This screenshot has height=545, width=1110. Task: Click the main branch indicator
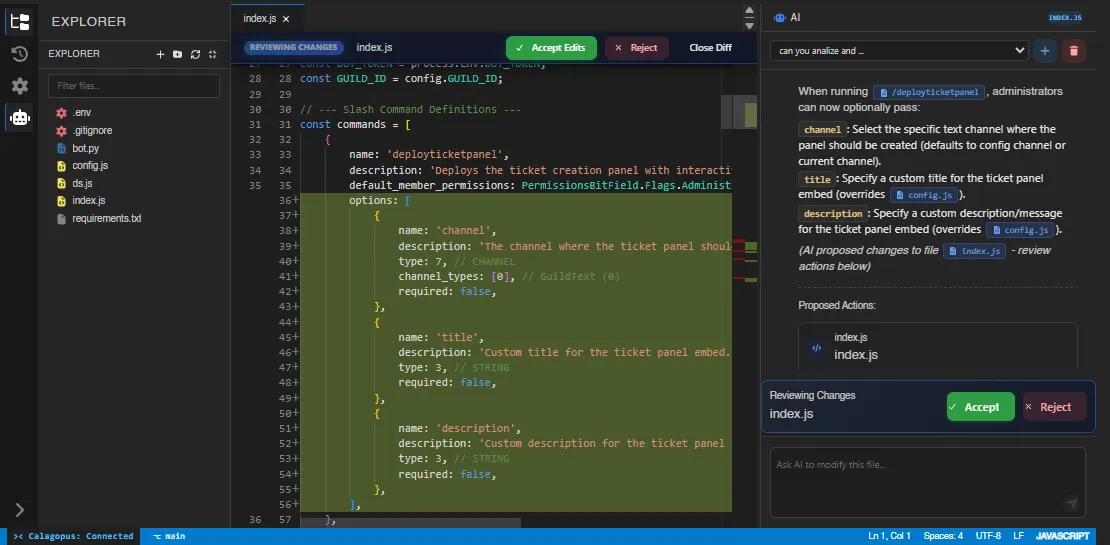(x=169, y=537)
